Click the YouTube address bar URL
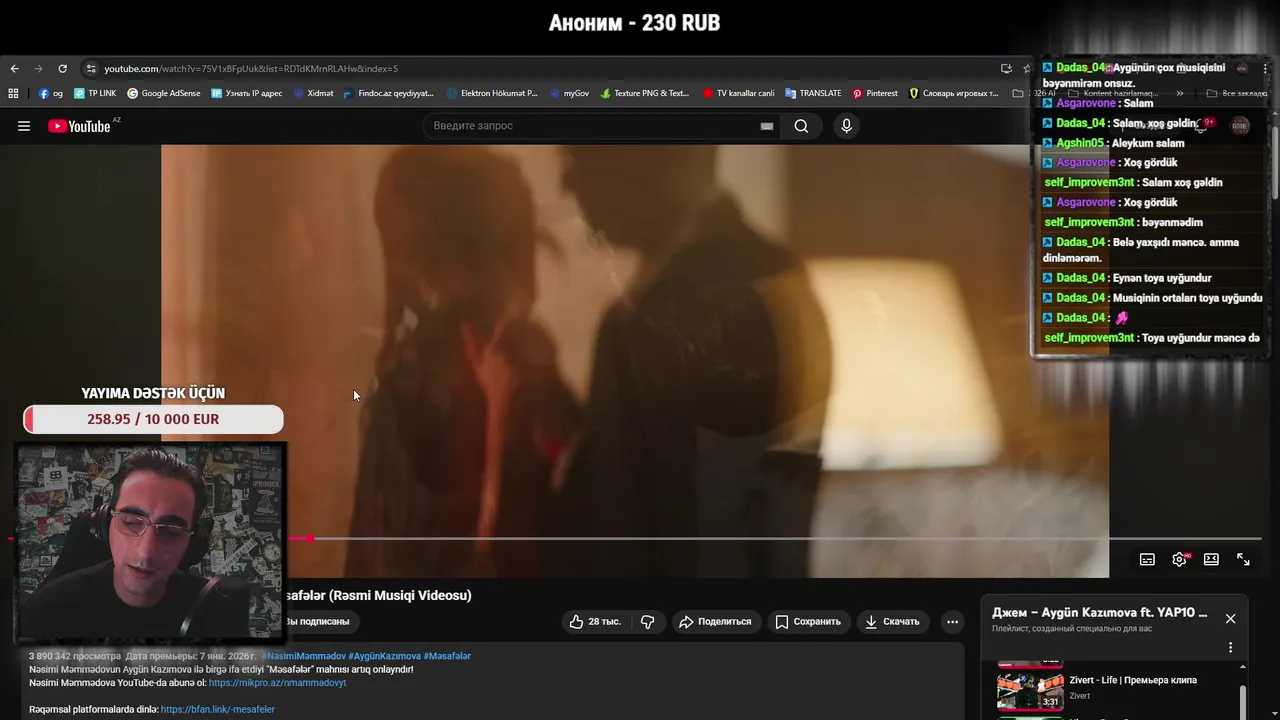1280x720 pixels. point(251,69)
